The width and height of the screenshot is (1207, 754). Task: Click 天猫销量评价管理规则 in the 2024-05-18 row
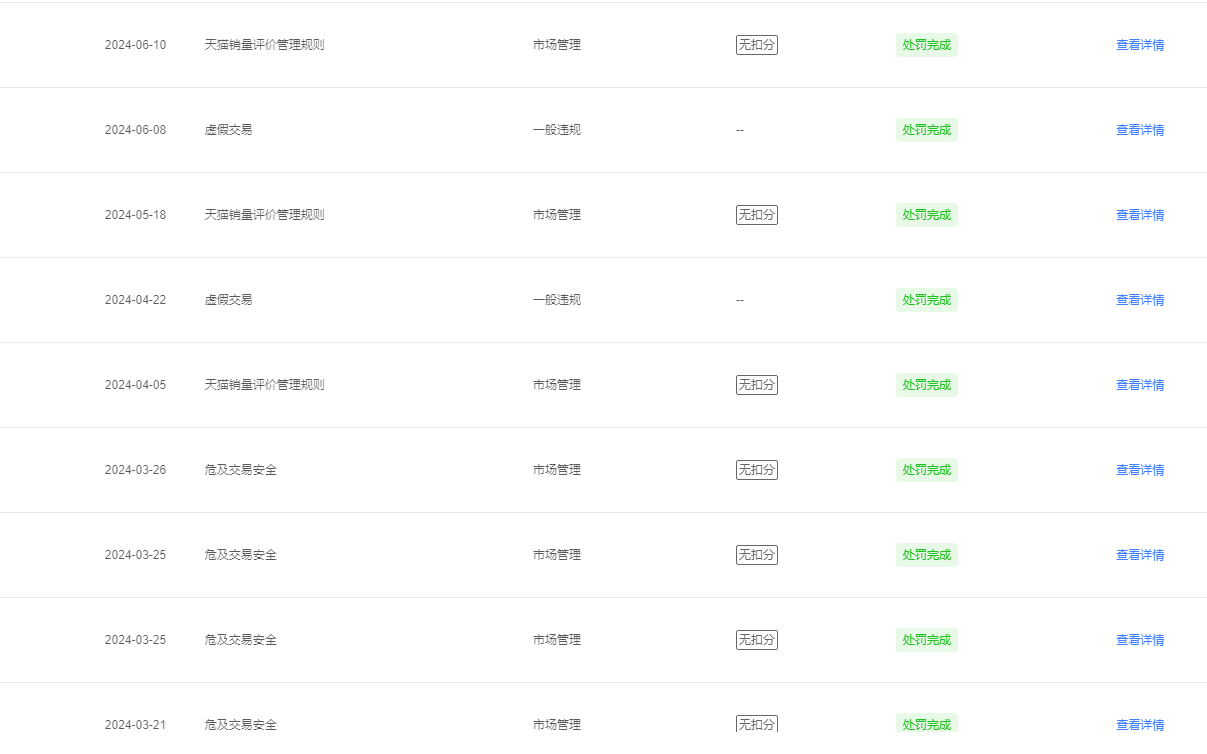265,215
